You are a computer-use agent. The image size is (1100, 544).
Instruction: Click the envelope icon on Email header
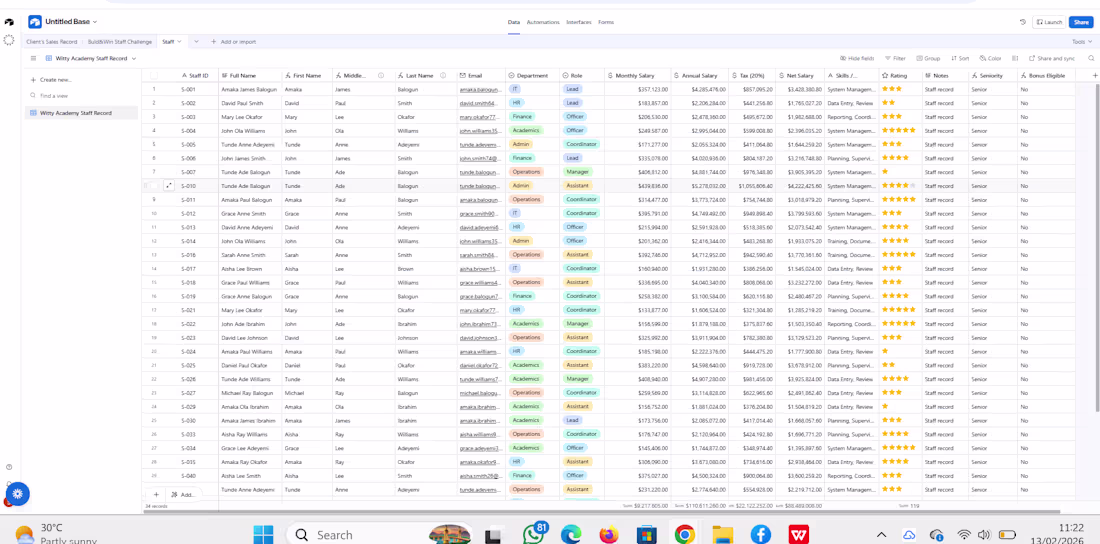tap(463, 75)
